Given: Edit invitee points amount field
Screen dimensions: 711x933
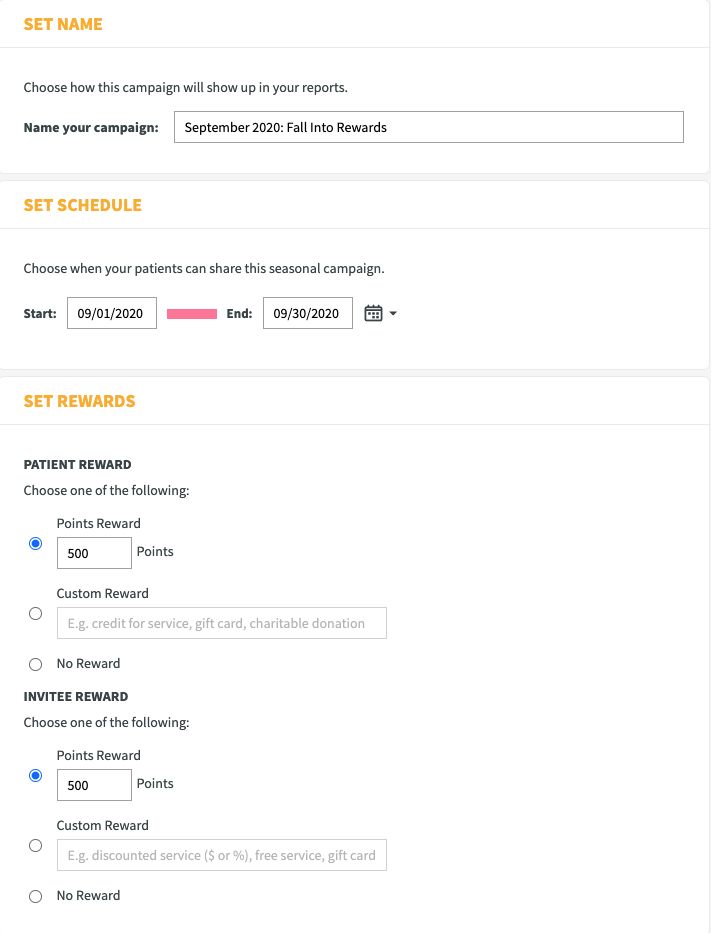Looking at the screenshot, I should (94, 785).
